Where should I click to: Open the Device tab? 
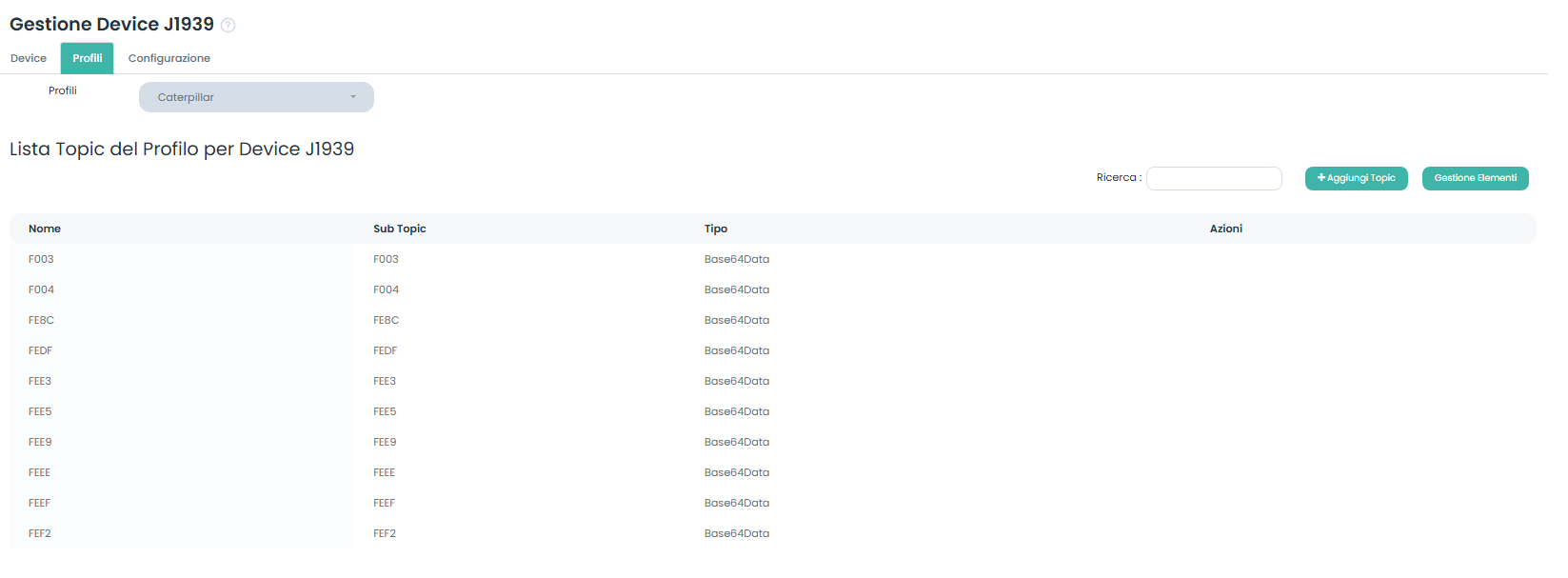click(29, 58)
